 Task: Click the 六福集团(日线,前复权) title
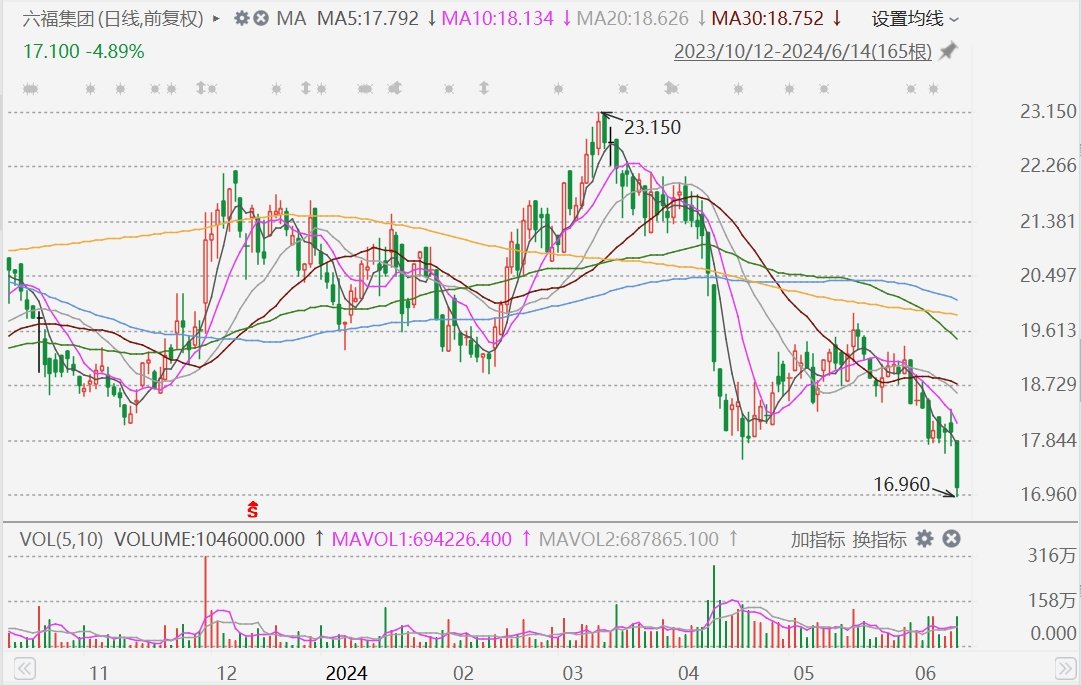(x=113, y=19)
